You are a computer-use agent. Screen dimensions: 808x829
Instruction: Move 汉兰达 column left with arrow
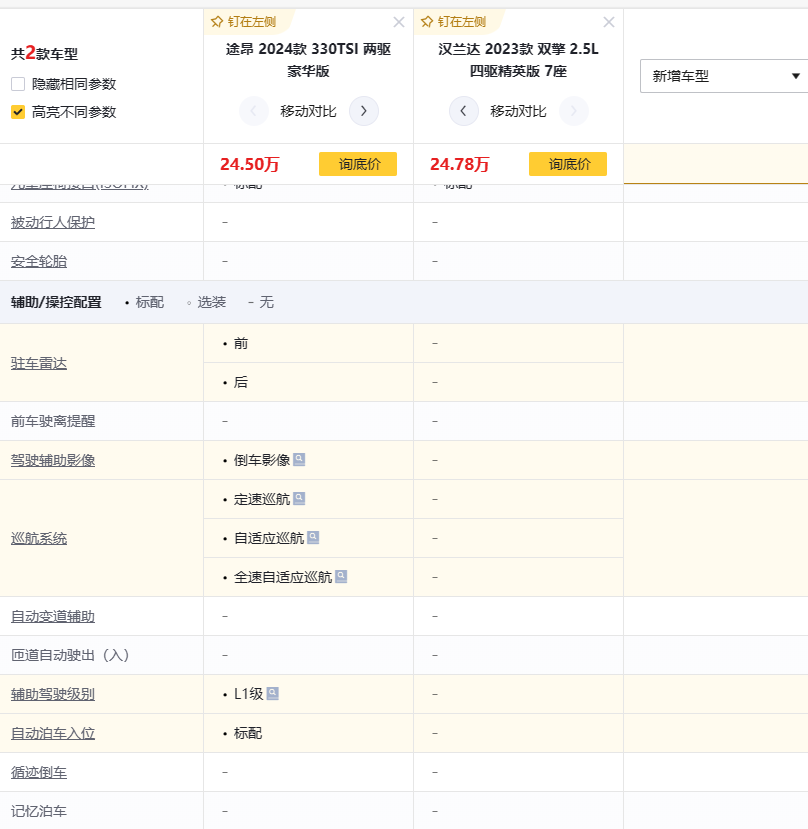click(x=464, y=111)
